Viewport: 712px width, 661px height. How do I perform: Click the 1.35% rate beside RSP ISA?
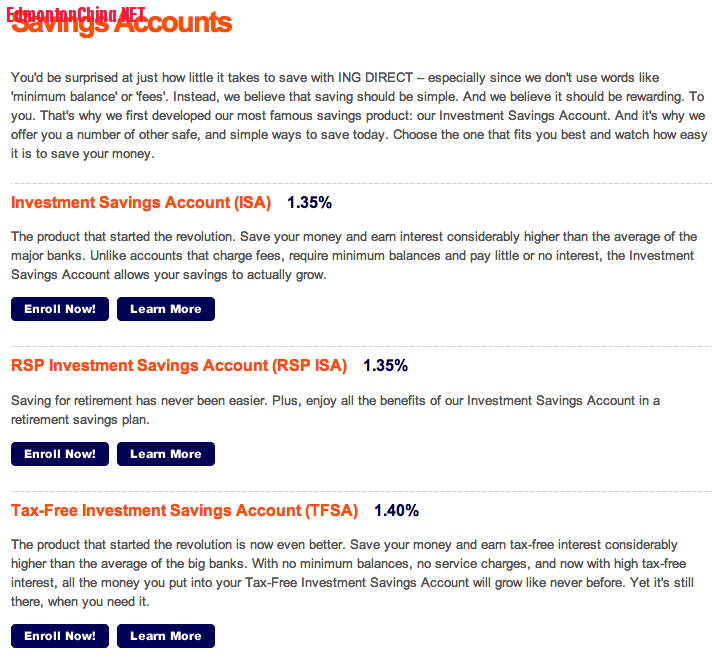(385, 366)
